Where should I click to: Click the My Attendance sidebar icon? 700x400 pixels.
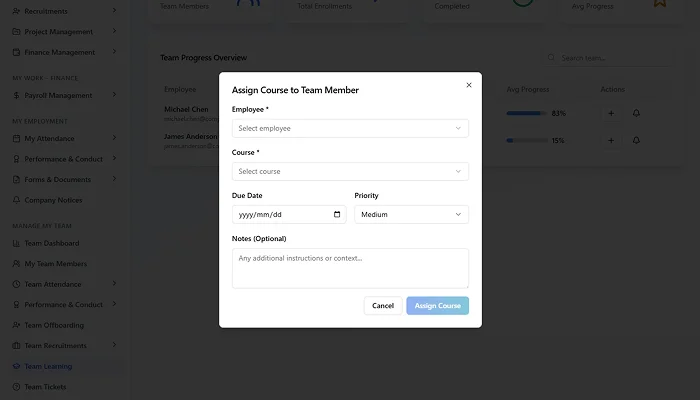click(x=17, y=139)
